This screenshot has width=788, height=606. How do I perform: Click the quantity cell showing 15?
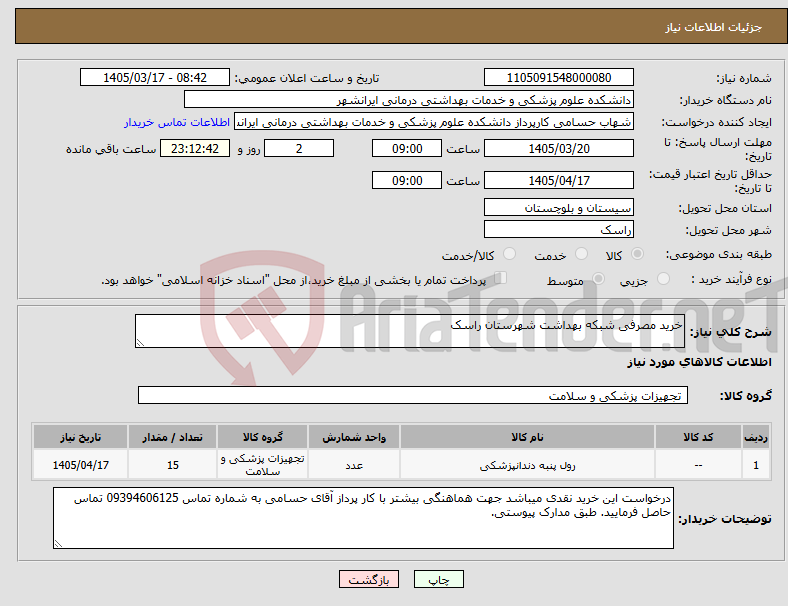172,465
